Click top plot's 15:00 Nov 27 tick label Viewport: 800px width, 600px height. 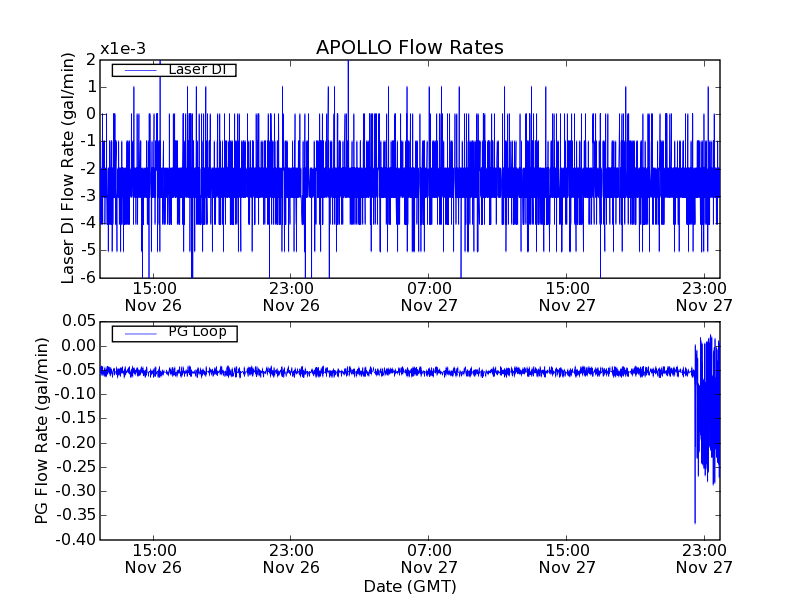point(567,296)
